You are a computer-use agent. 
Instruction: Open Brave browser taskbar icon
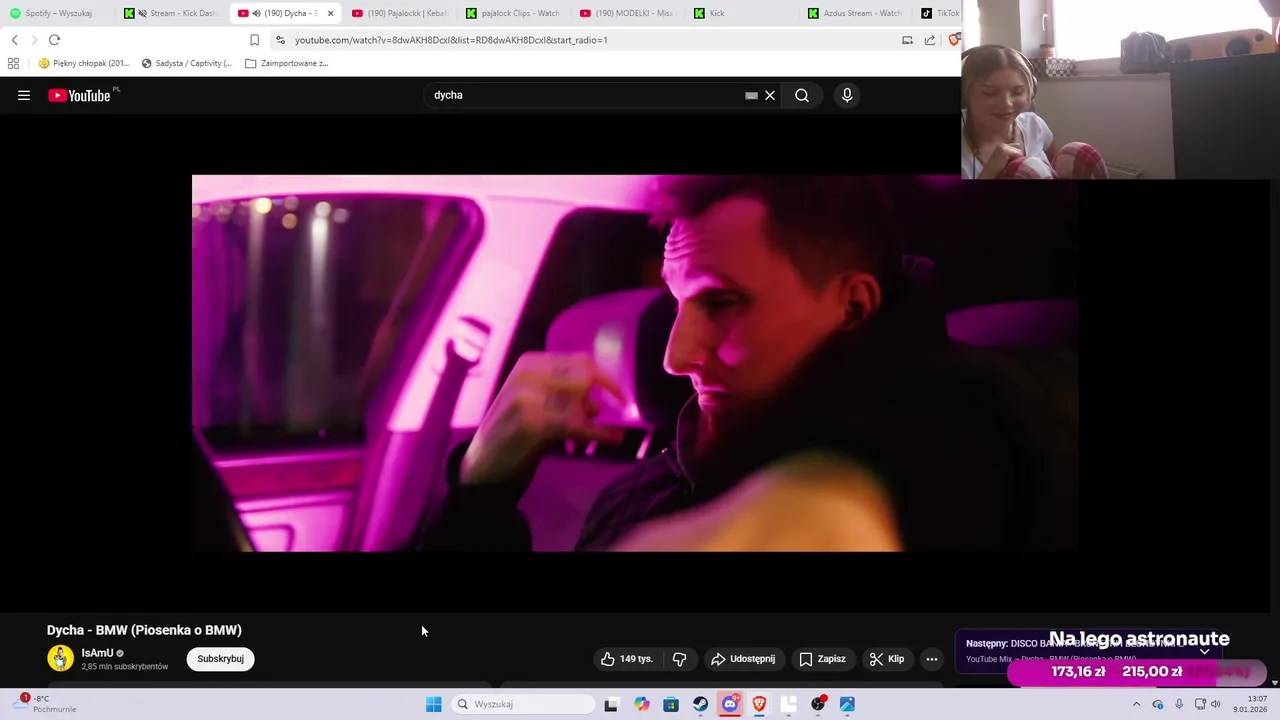759,704
